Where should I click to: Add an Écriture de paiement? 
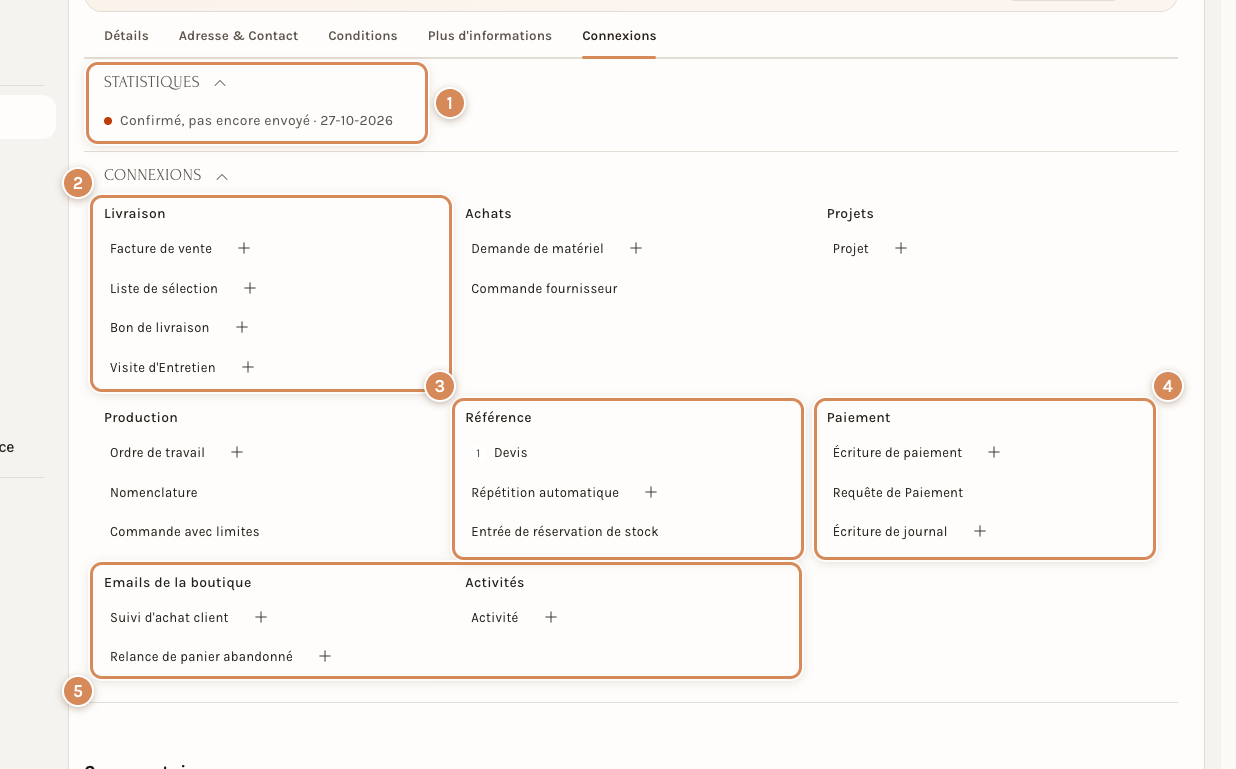(994, 452)
